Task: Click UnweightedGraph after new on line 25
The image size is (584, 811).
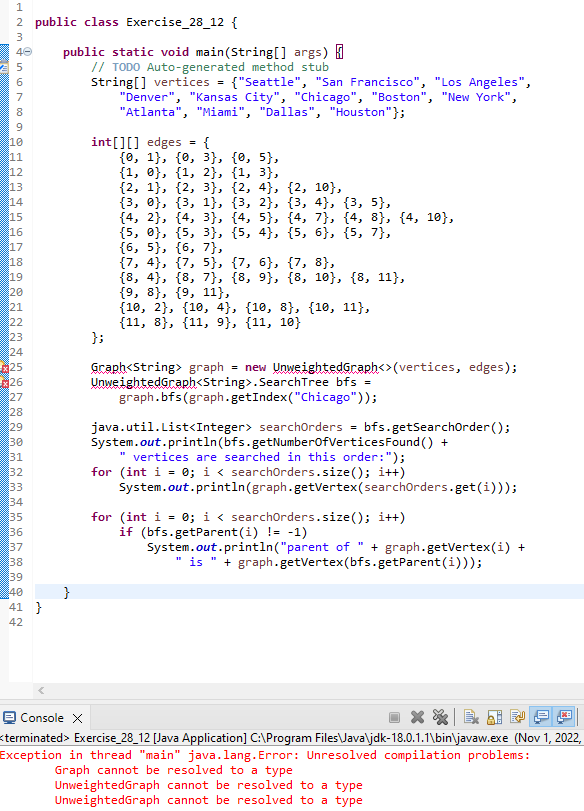Action: tap(326, 367)
